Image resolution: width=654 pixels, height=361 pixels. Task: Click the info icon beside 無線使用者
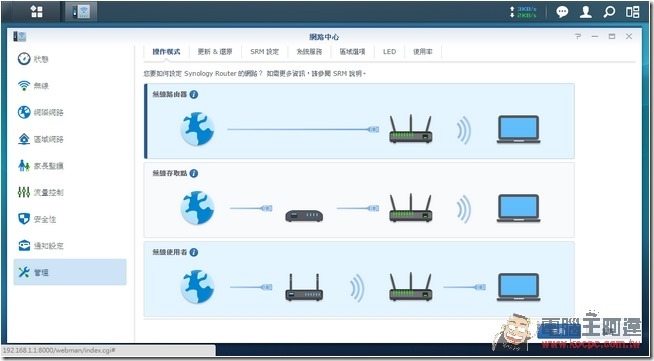coord(194,252)
